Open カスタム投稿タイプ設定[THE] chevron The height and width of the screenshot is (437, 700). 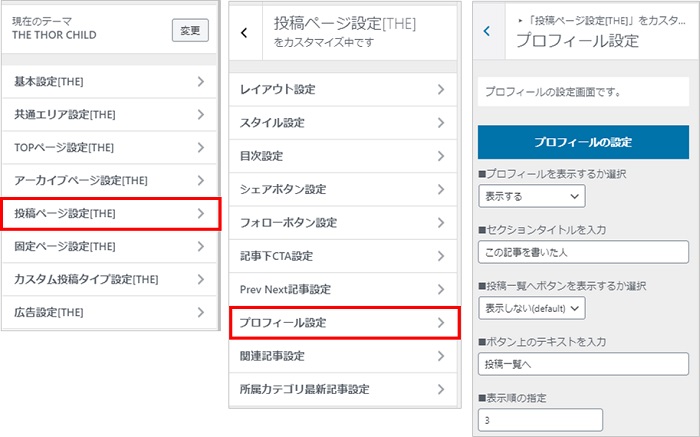coord(201,279)
